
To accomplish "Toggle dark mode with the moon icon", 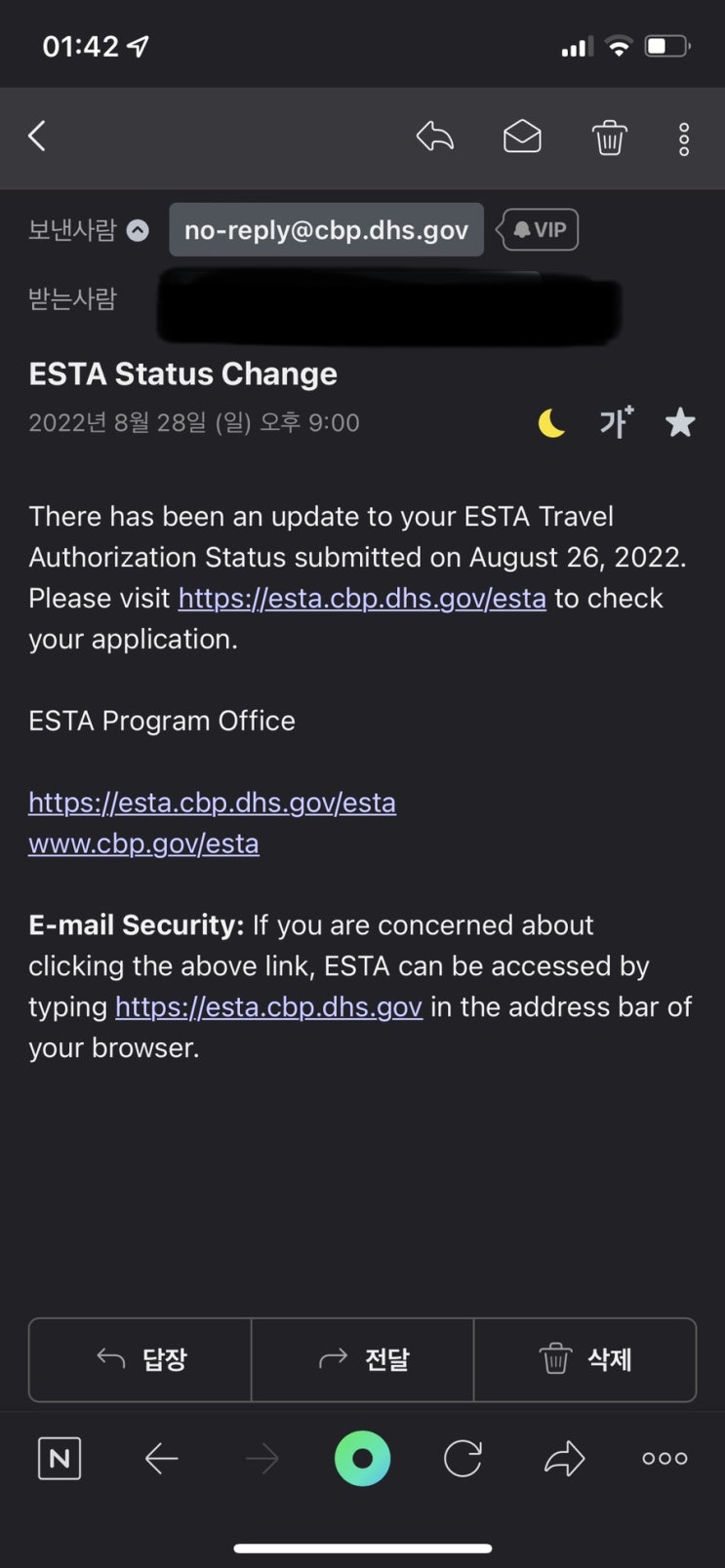I will (x=551, y=423).
